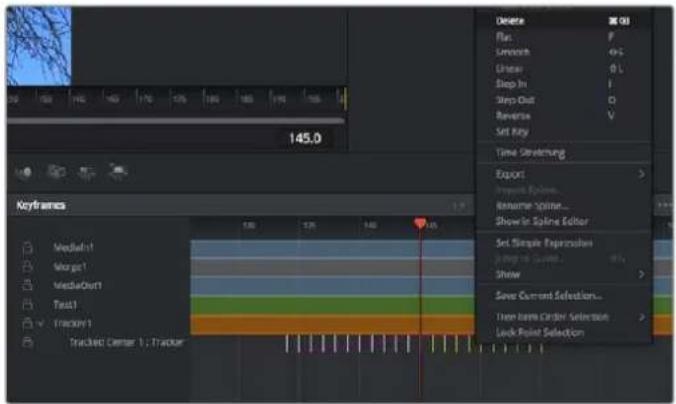Click the green Text1 segment bar
Image resolution: width=676 pixels, height=404 pixels.
tap(332, 306)
